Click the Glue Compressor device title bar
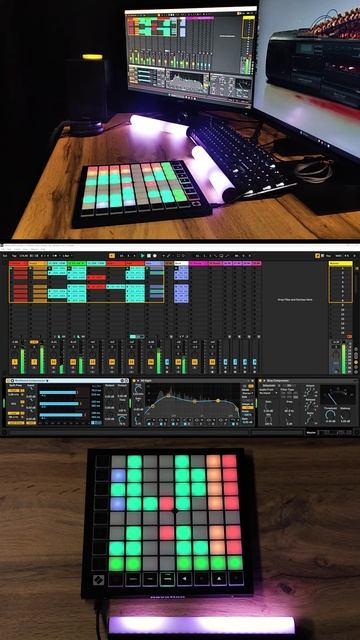The width and height of the screenshot is (360, 640). (x=308, y=380)
